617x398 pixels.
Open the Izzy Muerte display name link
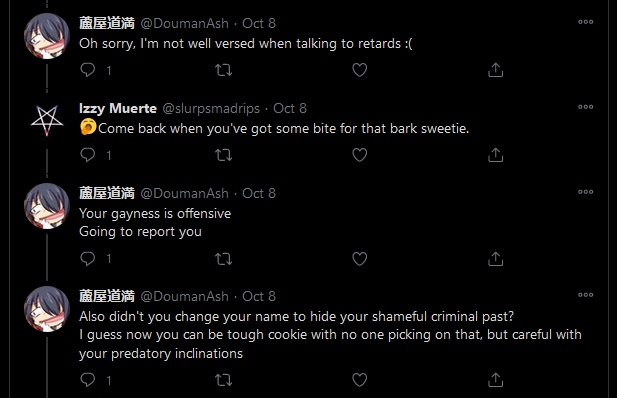coord(118,108)
